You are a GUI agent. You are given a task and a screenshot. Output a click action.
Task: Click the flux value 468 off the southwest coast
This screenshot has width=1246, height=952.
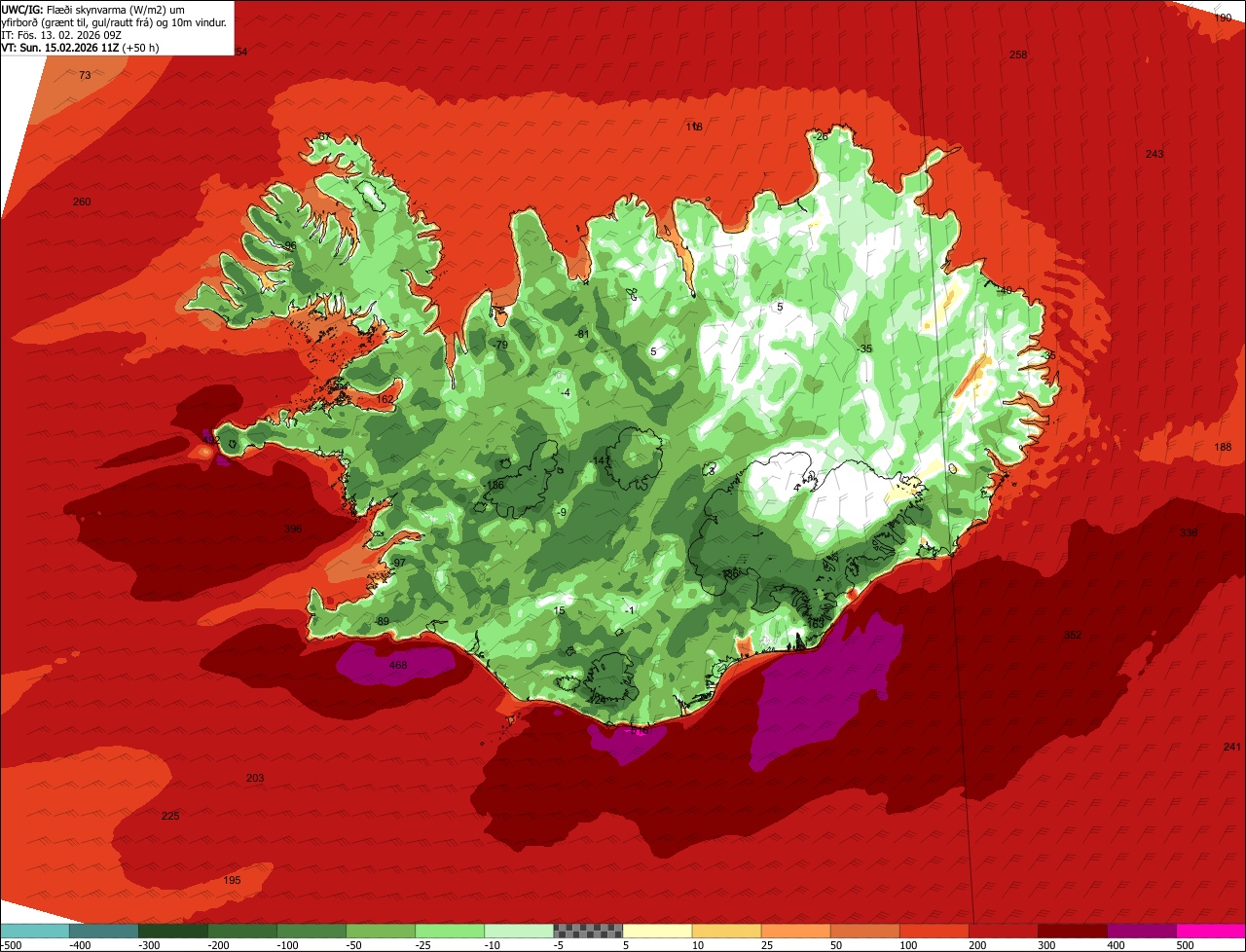coord(398,666)
